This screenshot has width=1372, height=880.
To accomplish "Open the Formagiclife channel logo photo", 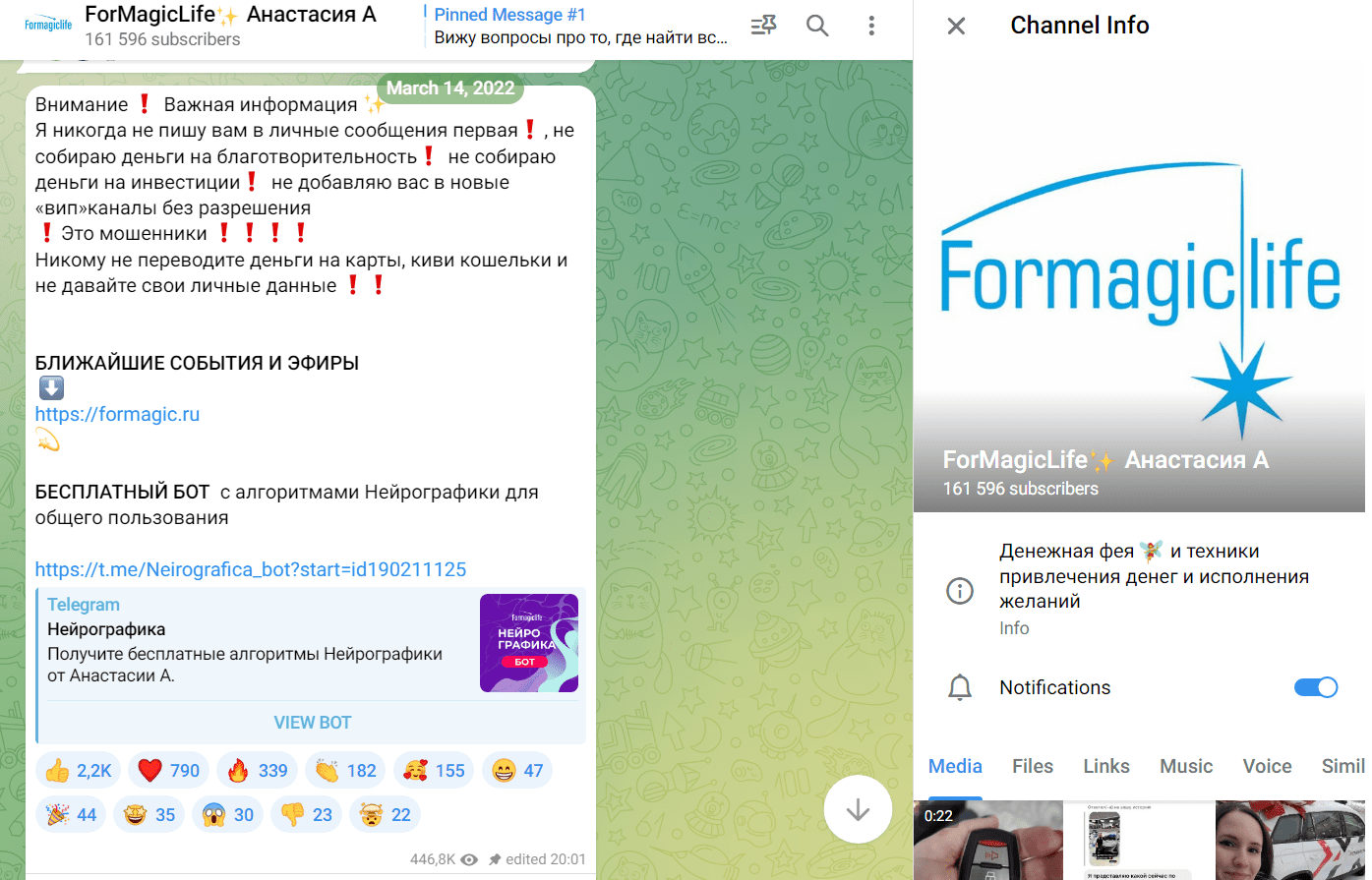I will pos(1139,285).
